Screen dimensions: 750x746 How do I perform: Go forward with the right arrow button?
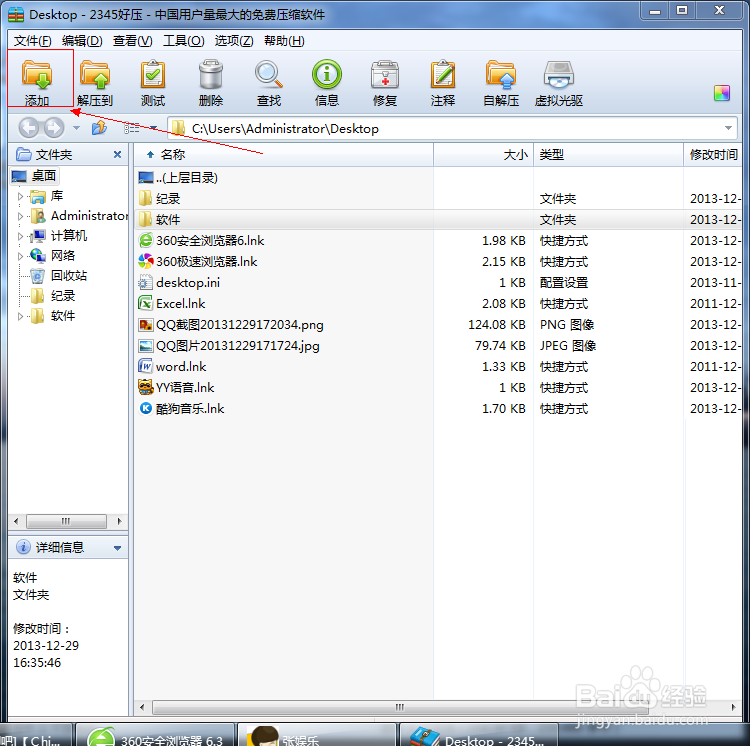(x=54, y=128)
